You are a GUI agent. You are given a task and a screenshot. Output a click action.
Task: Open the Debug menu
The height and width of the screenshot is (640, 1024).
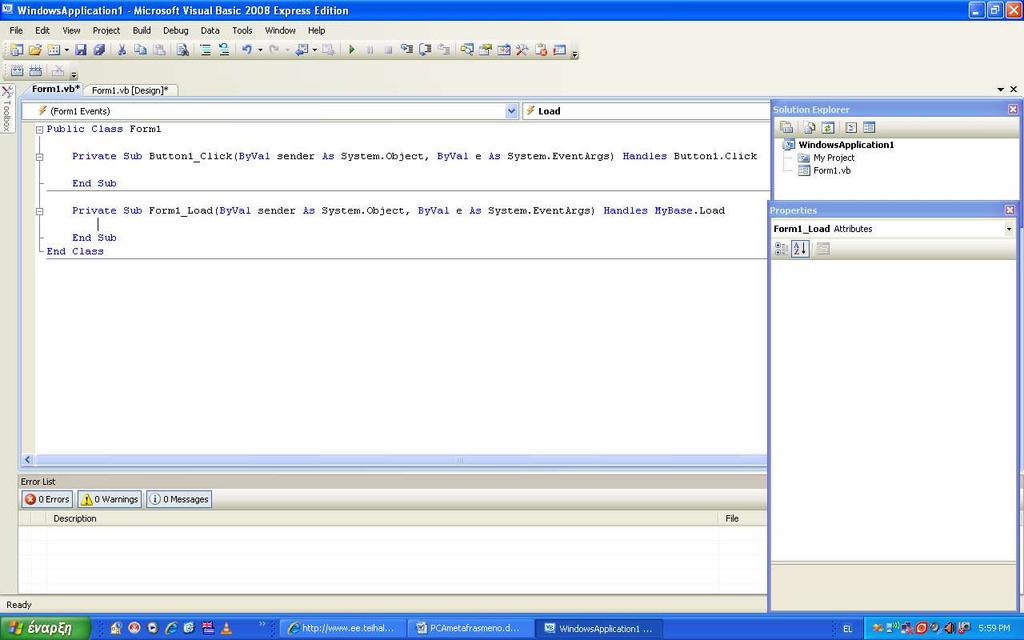coord(176,31)
